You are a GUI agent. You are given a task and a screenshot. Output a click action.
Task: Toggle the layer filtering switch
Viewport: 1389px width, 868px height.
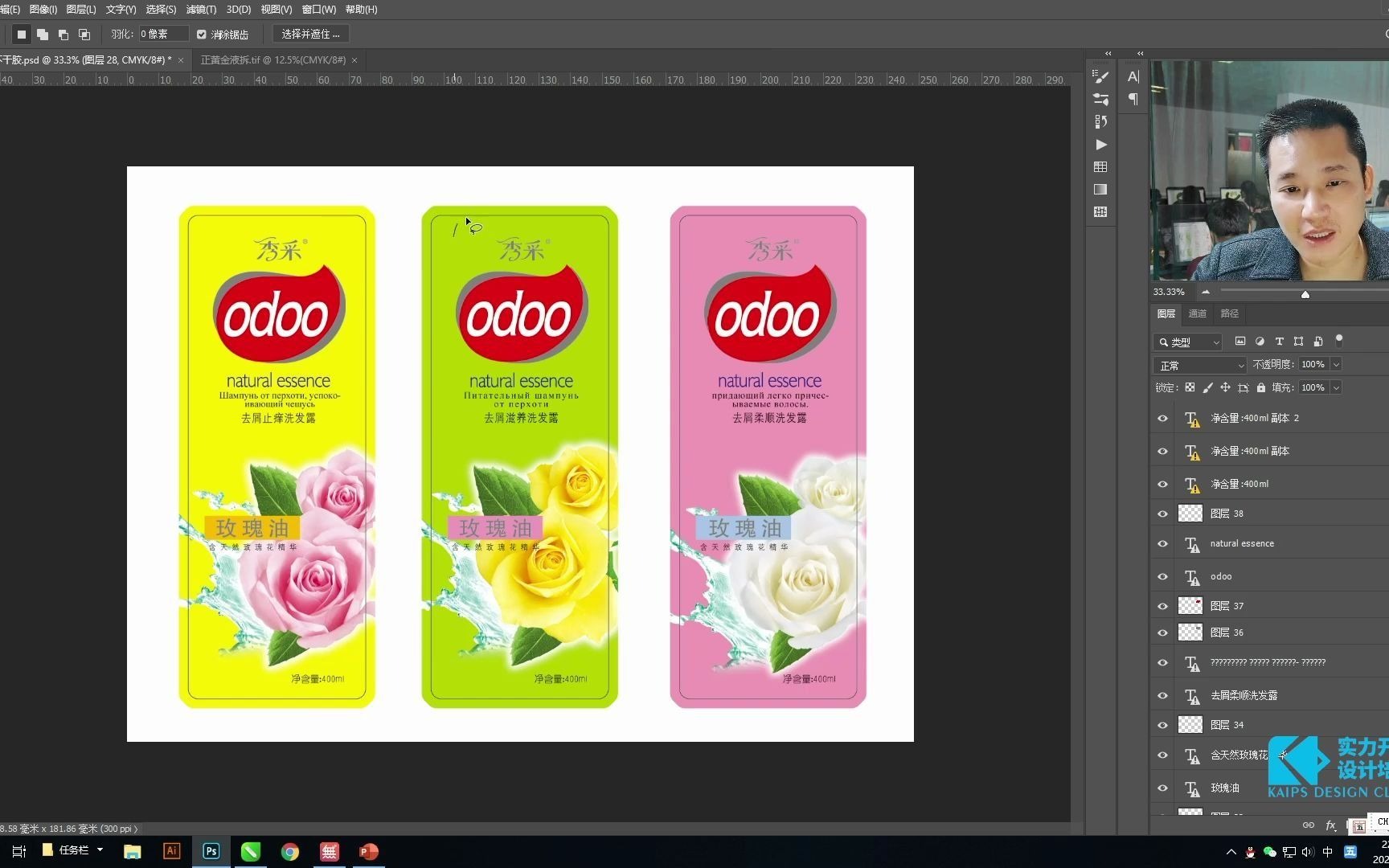1338,340
